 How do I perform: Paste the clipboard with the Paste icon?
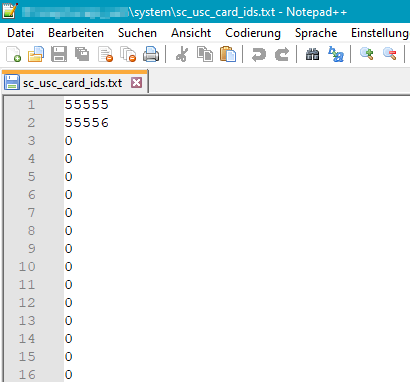(x=228, y=54)
